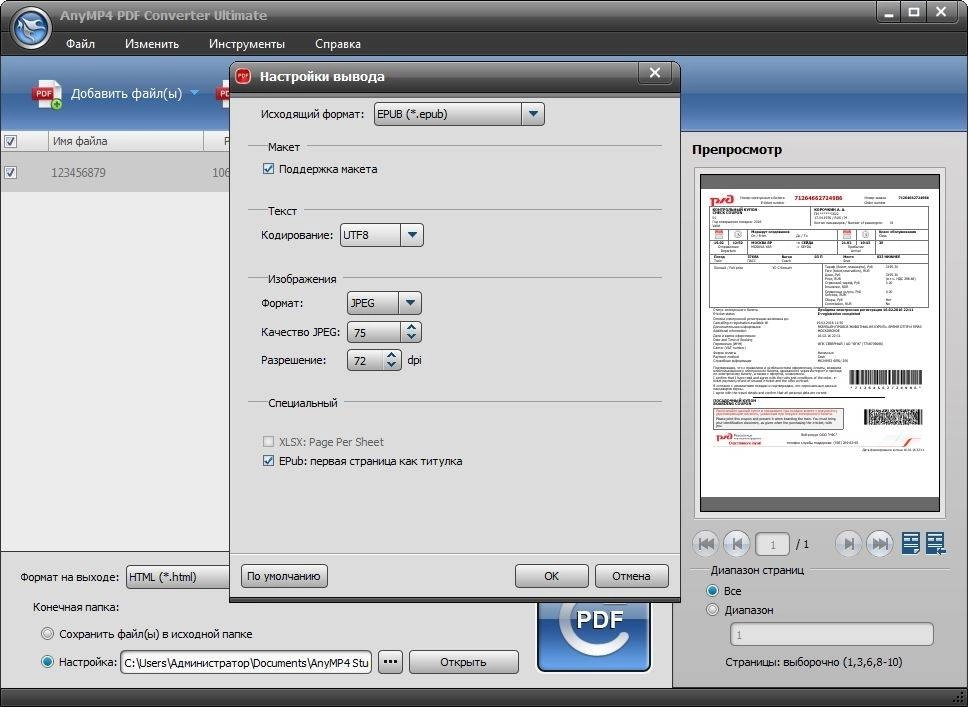This screenshot has height=707, width=968.
Task: Uncheck the file 123456879 checkbox
Action: click(10, 172)
